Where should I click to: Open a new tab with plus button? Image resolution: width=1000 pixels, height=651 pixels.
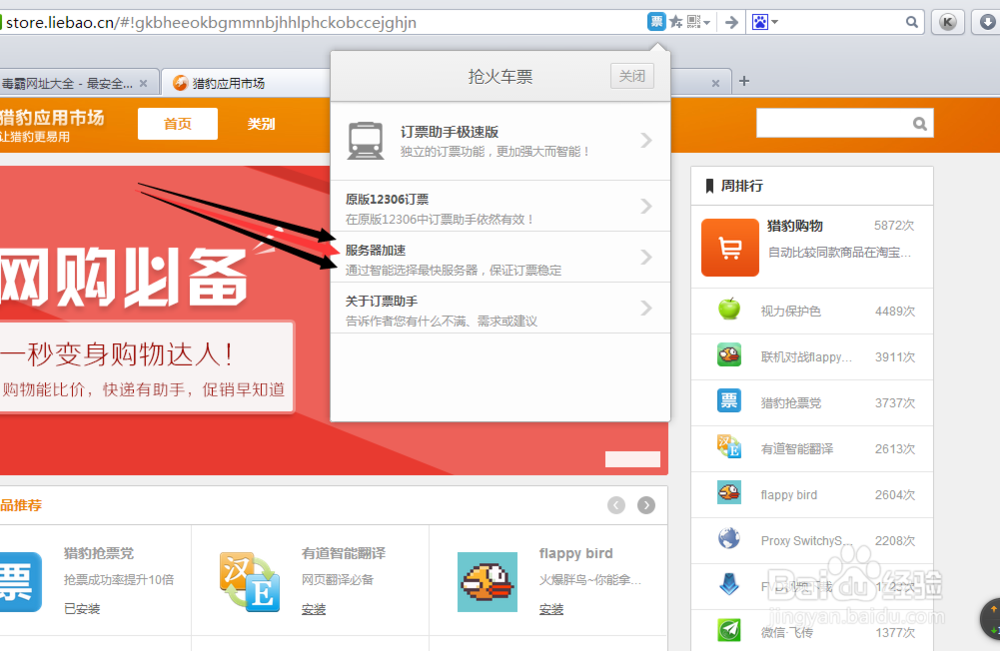pyautogui.click(x=744, y=81)
